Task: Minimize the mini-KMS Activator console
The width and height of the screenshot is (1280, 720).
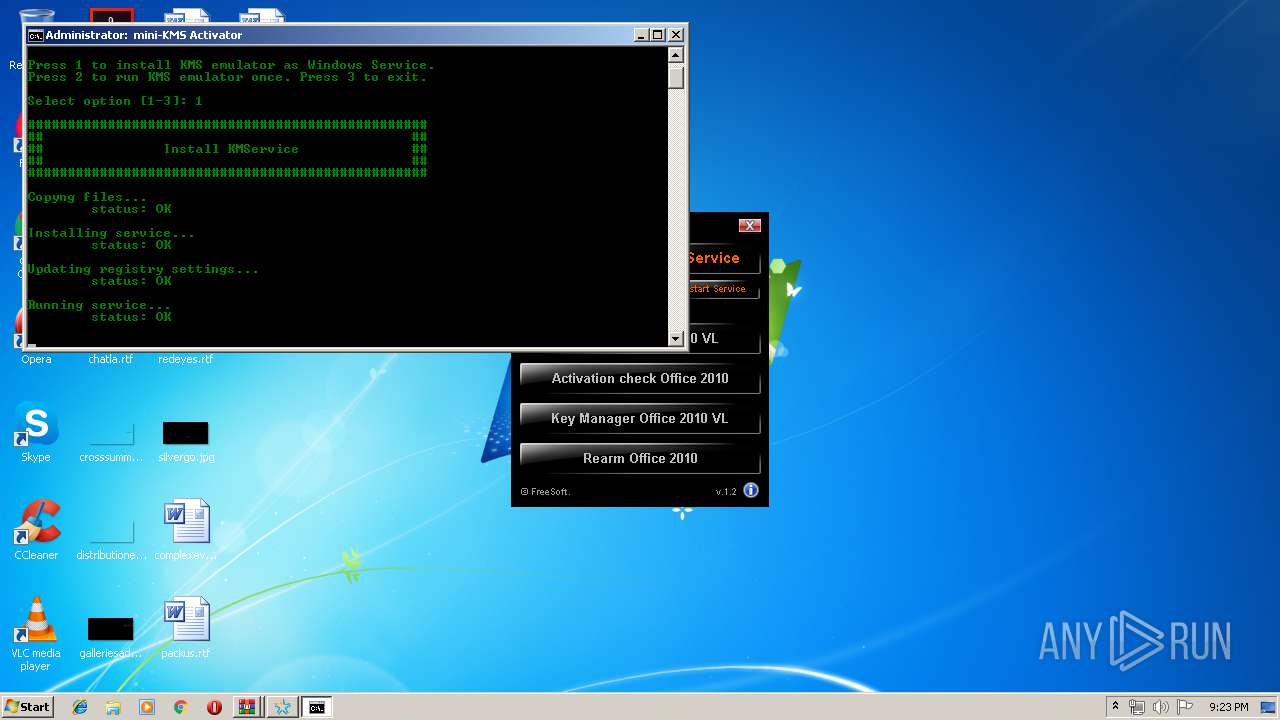Action: pos(641,35)
